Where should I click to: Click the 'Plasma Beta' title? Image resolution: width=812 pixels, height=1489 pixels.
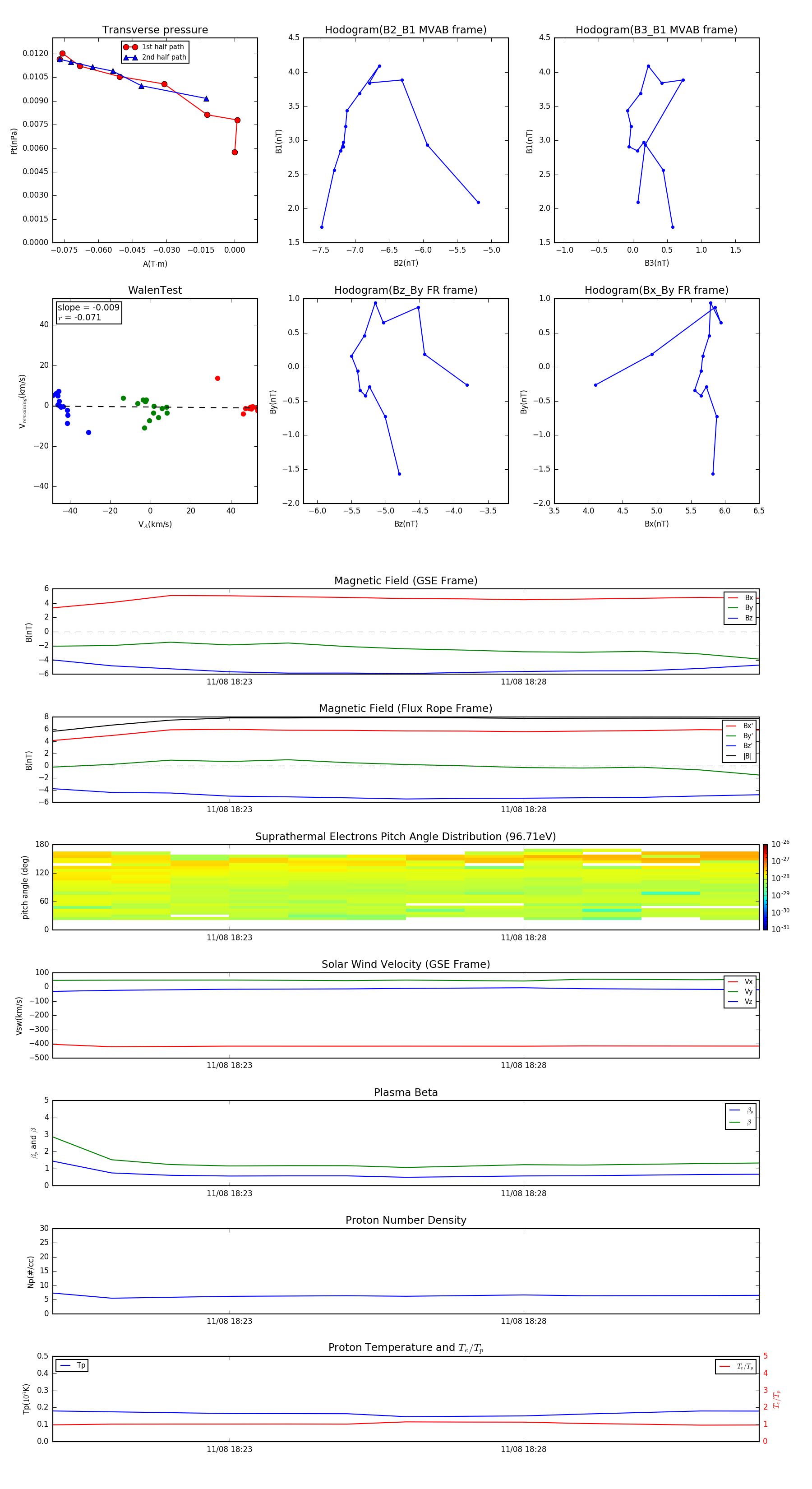[x=406, y=1092]
